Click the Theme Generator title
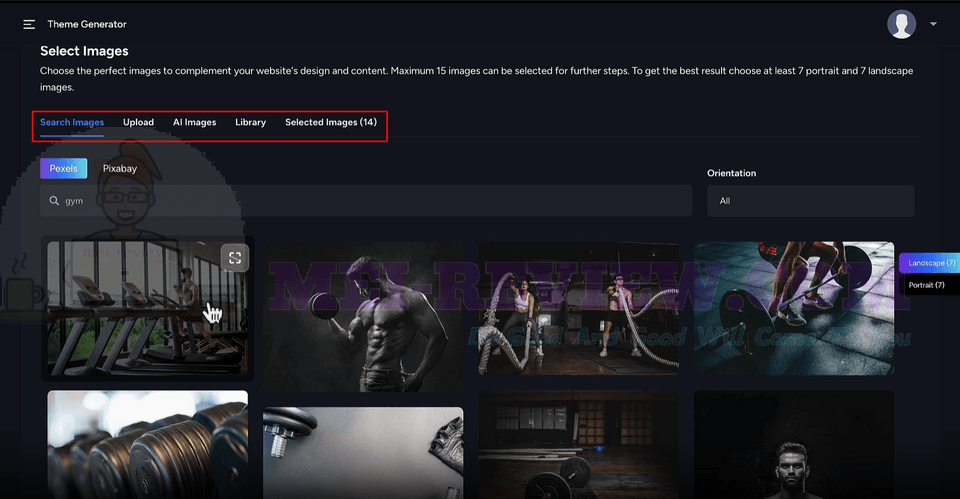Image resolution: width=960 pixels, height=499 pixels. click(x=87, y=24)
